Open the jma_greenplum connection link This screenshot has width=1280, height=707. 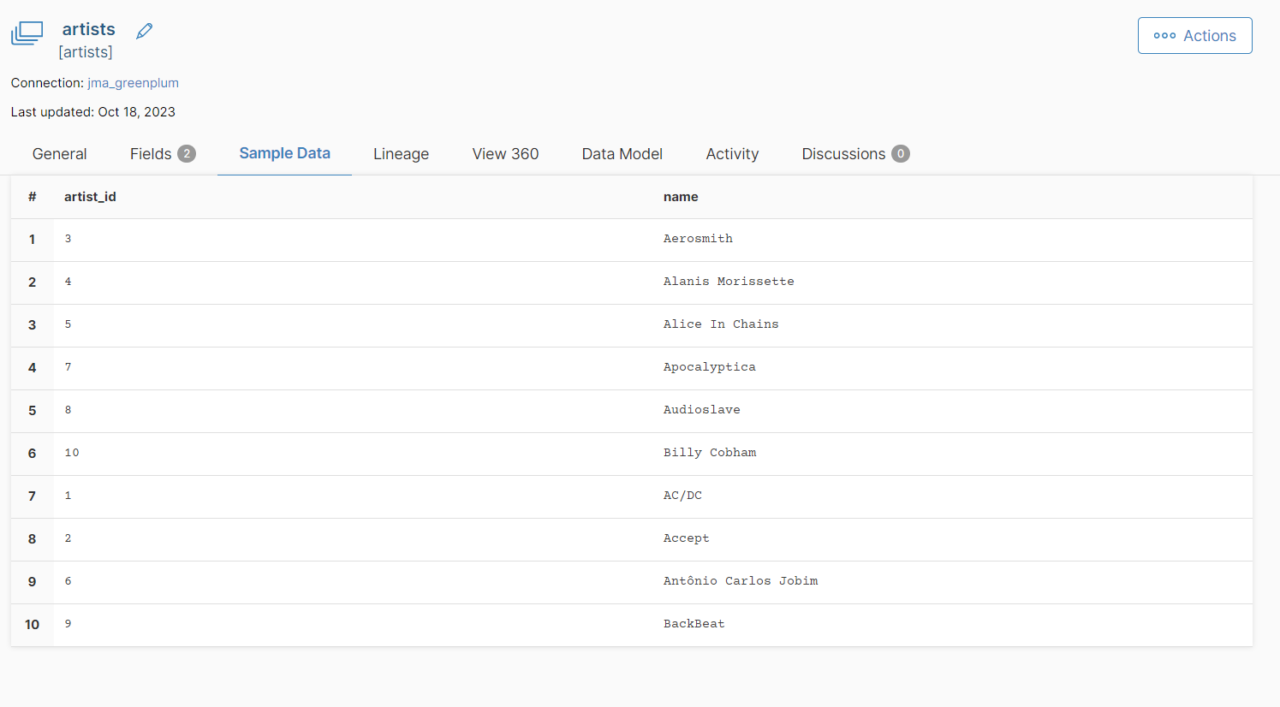pos(133,83)
